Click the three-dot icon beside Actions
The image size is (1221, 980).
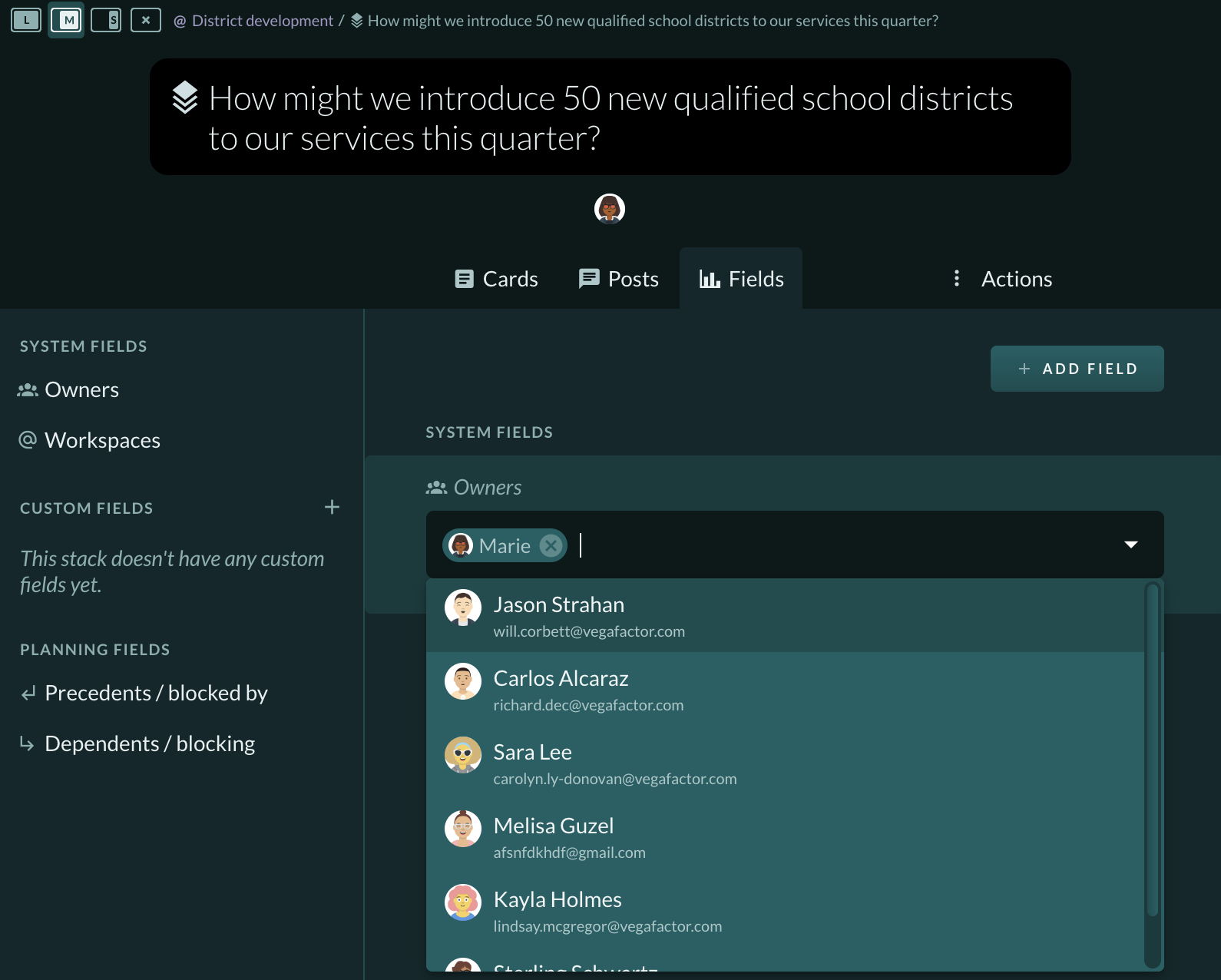[956, 278]
